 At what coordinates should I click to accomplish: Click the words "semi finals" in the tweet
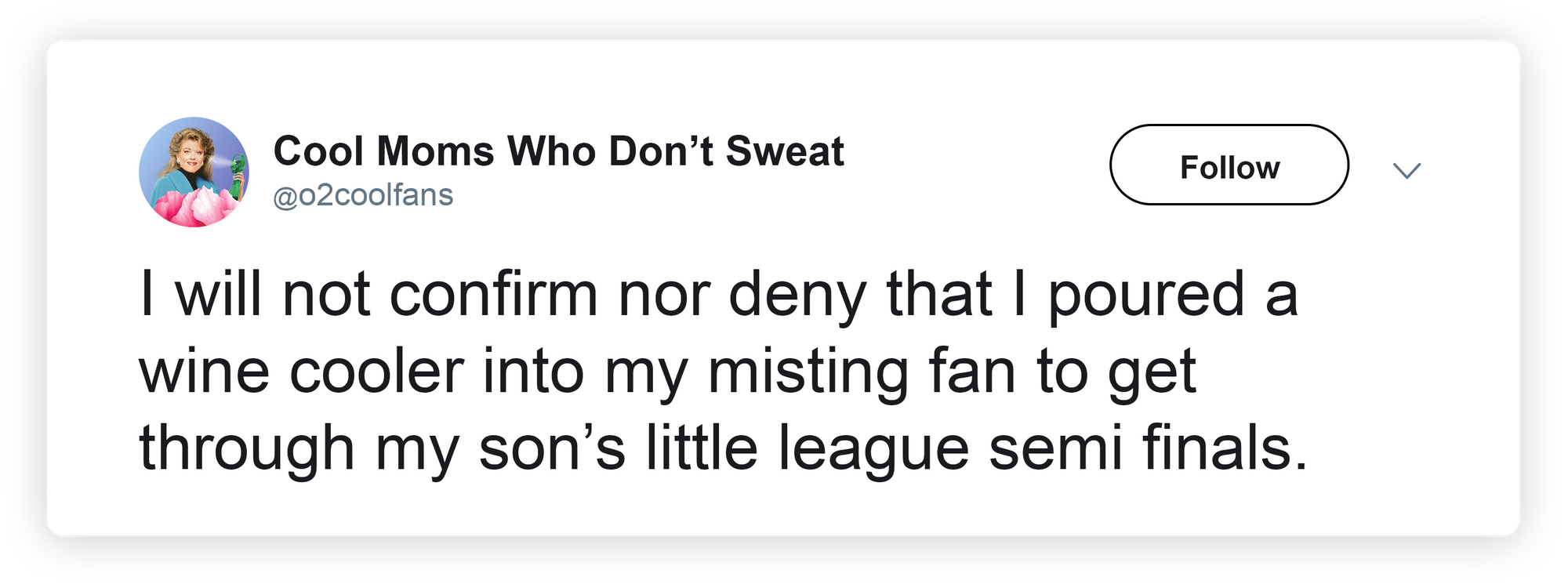click(1148, 448)
